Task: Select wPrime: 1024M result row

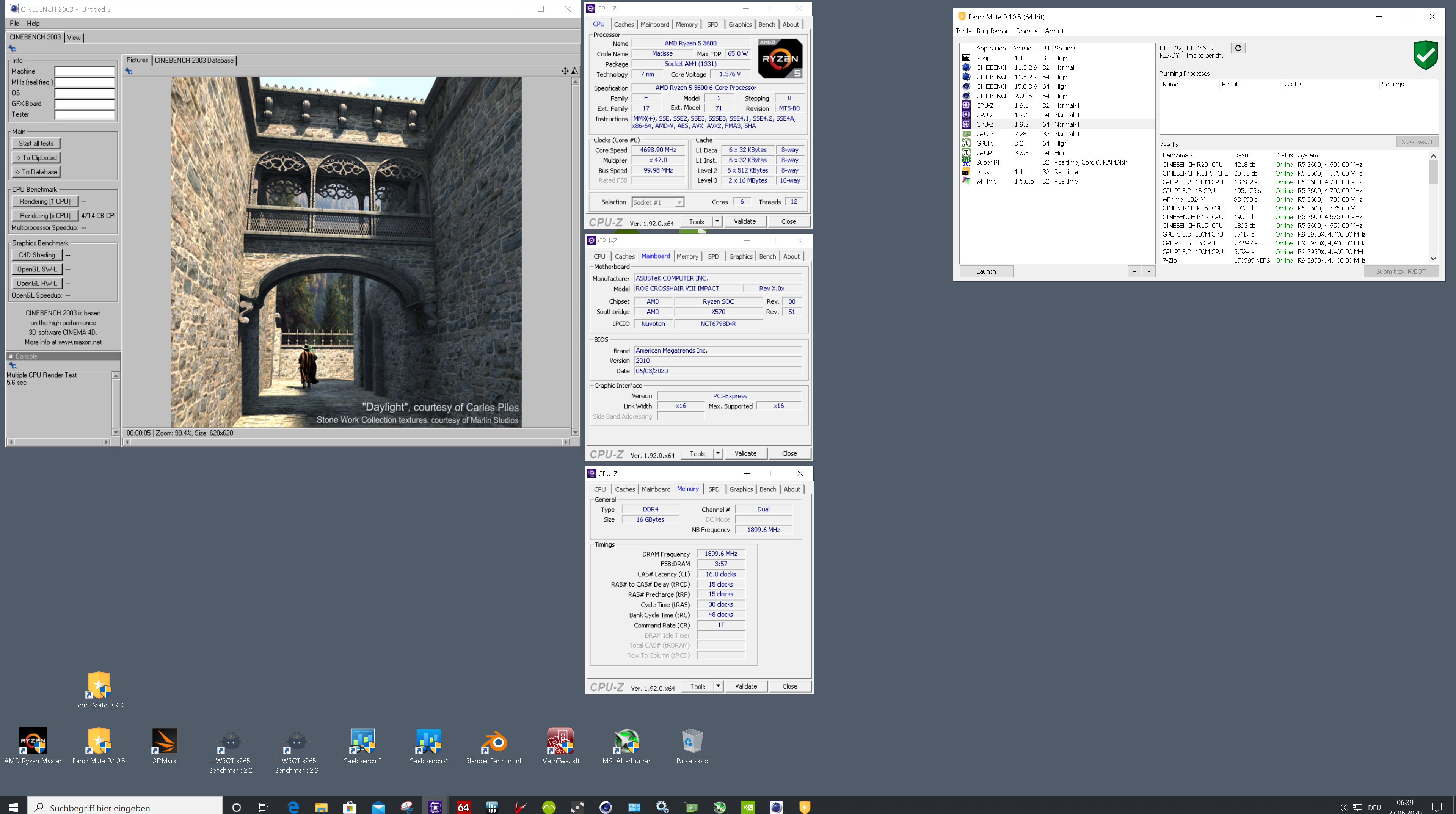Action: point(1294,199)
